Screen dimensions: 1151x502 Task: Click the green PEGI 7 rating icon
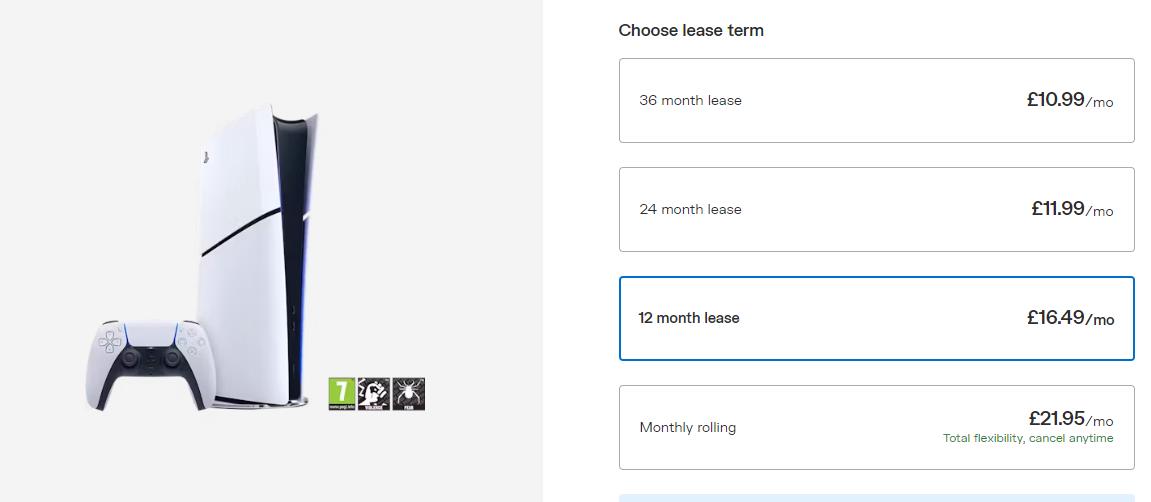pos(341,393)
